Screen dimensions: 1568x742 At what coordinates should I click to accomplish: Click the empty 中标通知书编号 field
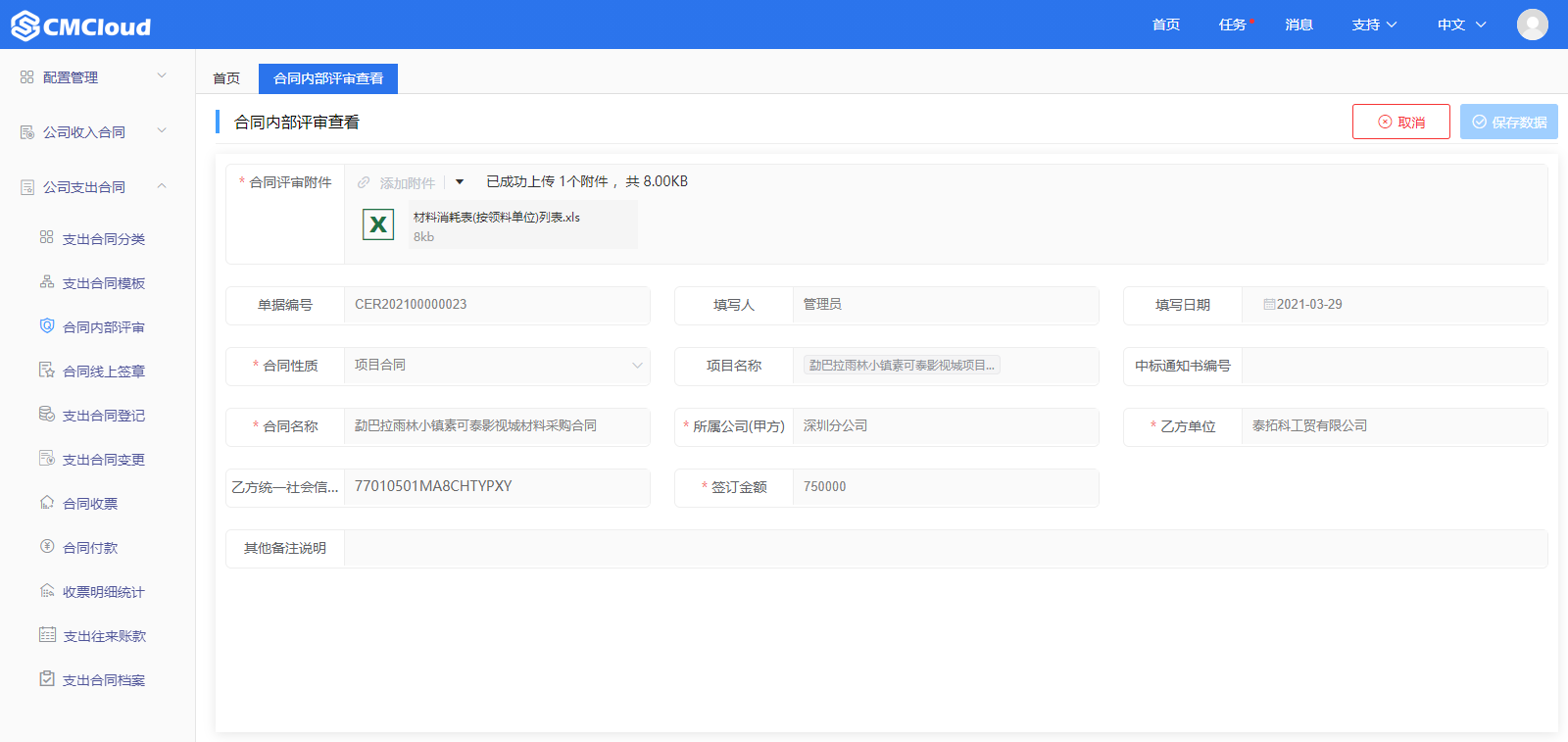tap(1395, 366)
